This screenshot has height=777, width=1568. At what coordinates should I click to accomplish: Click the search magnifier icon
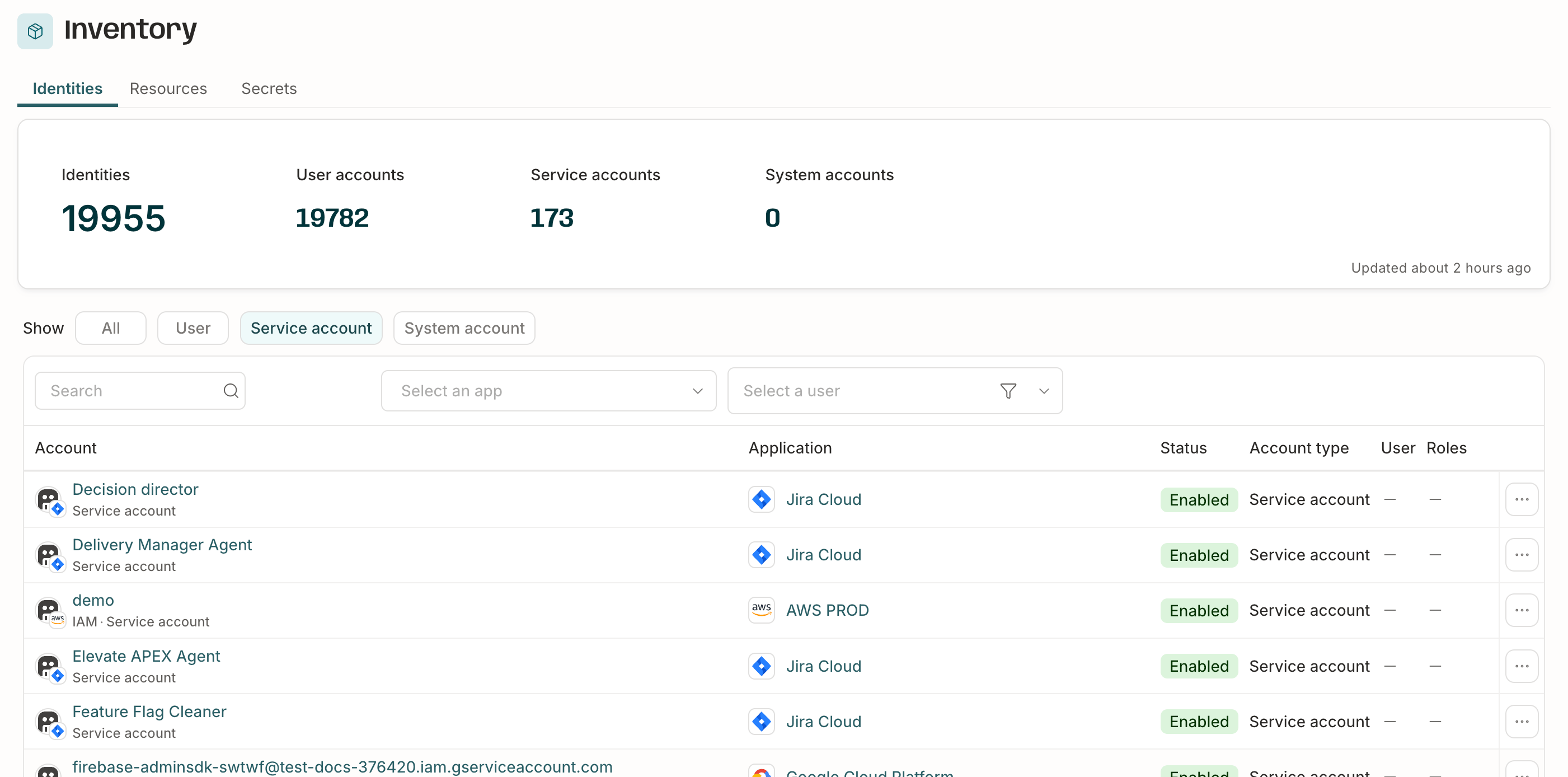231,390
